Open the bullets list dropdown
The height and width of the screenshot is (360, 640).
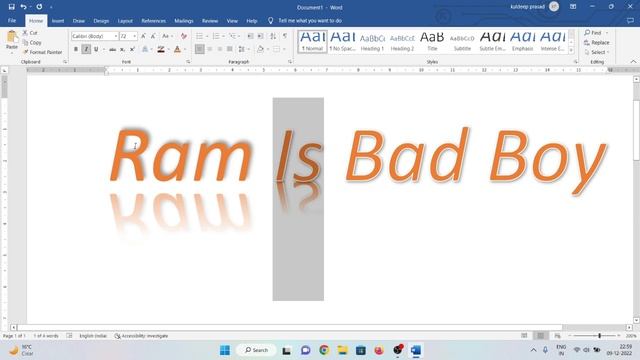pos(207,36)
